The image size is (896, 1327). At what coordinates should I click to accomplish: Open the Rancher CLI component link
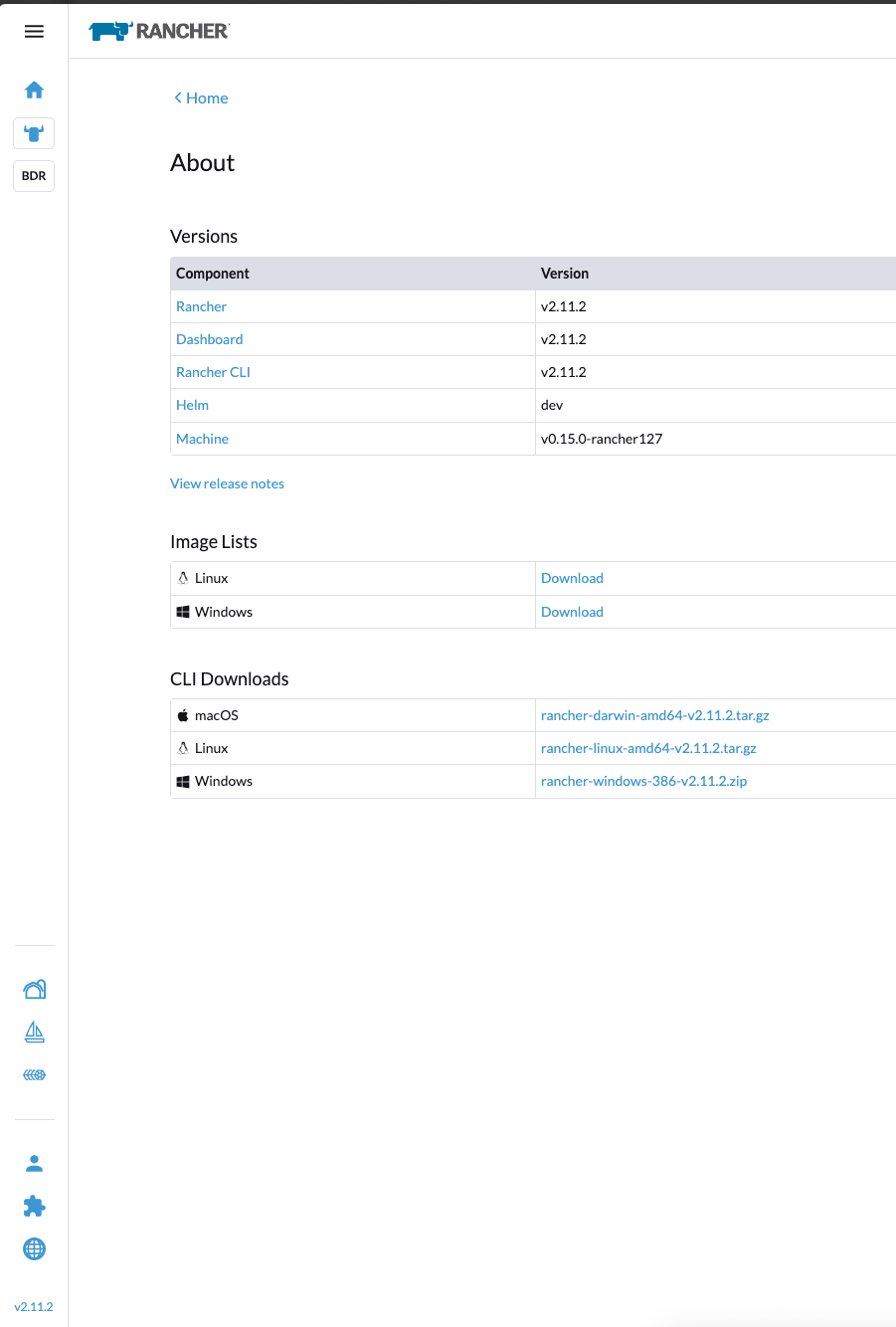213,372
